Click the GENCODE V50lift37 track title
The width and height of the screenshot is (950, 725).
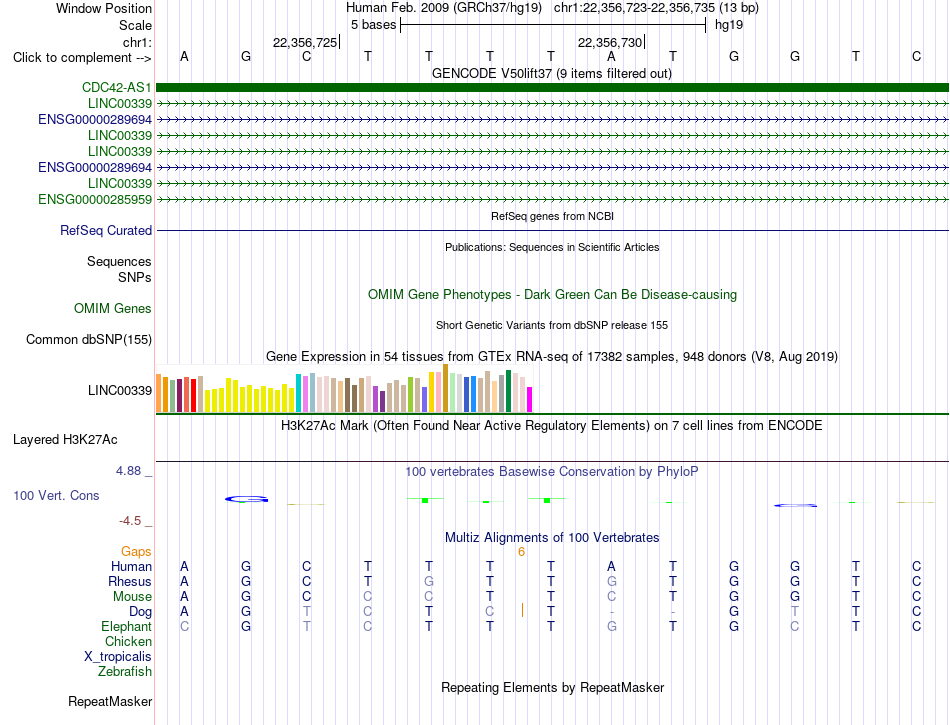coord(552,74)
